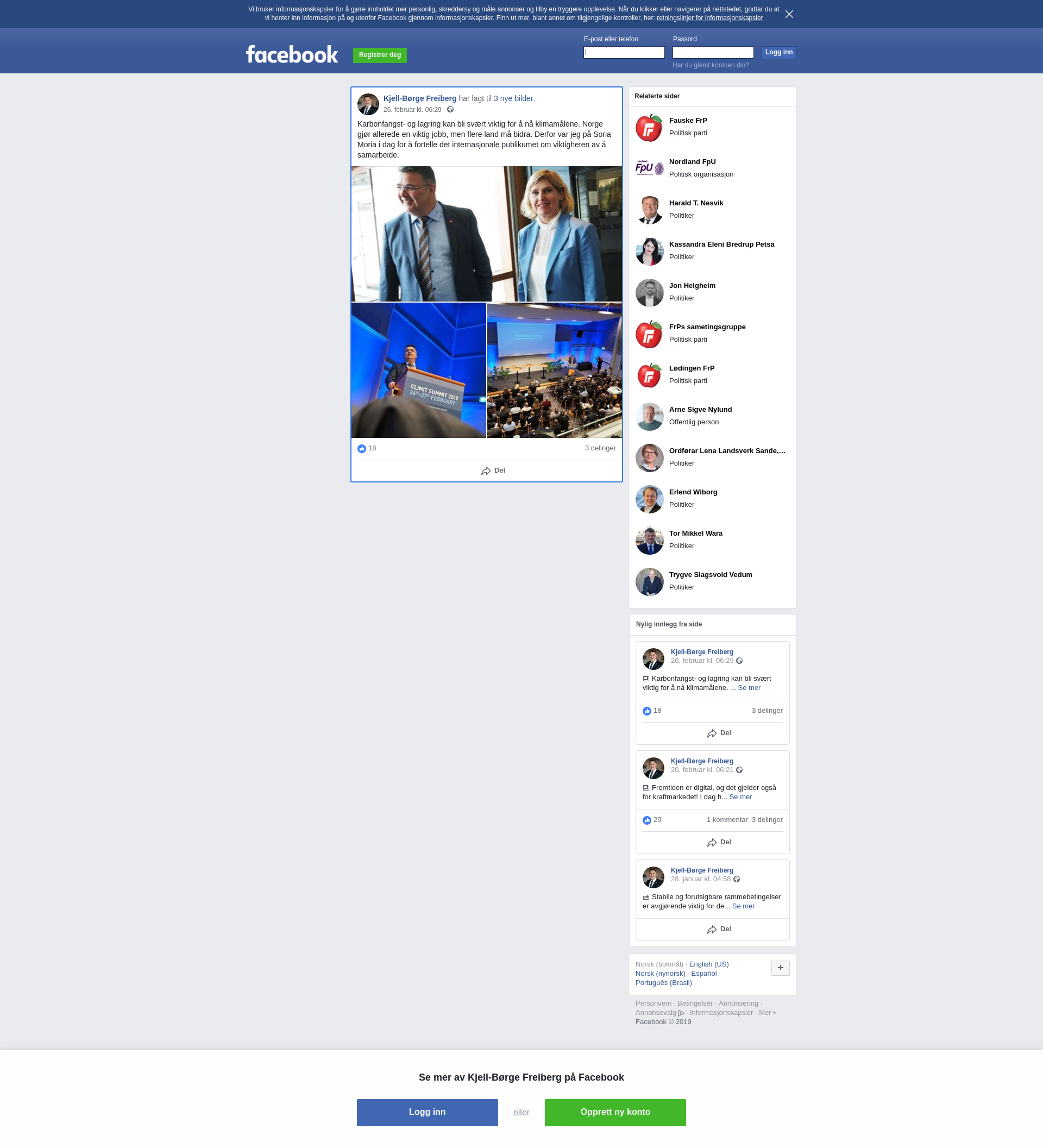Close the cookie notice banner
Viewport: 1043px width, 1148px height.
(789, 14)
